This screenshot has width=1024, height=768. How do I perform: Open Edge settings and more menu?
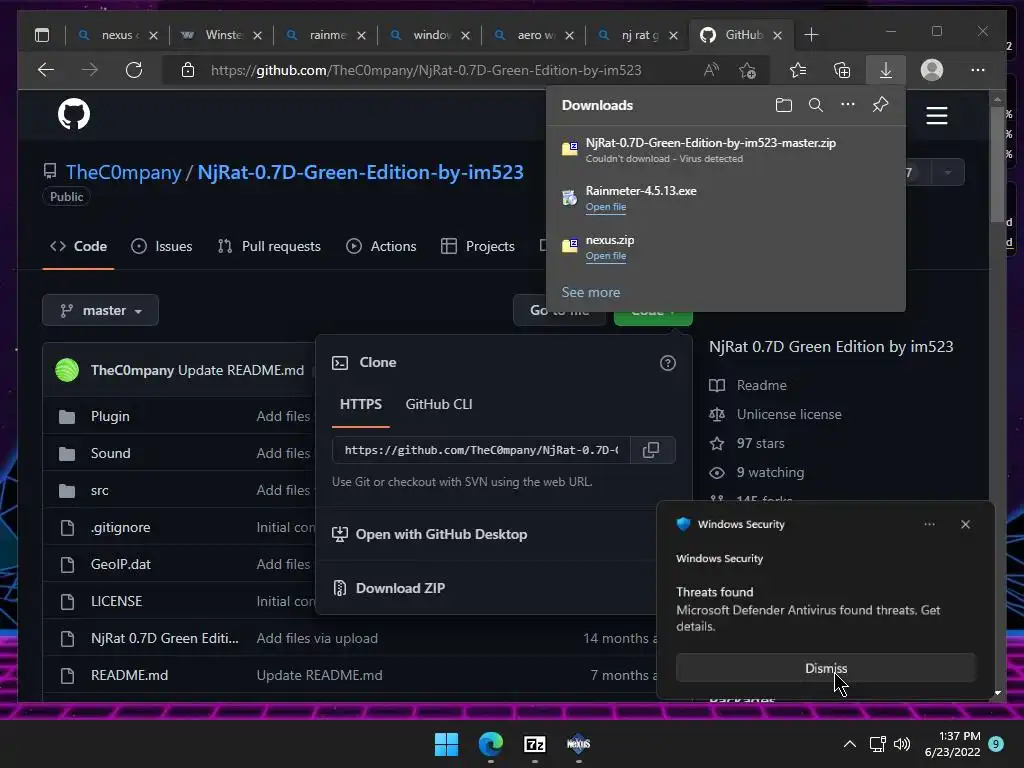coord(978,70)
